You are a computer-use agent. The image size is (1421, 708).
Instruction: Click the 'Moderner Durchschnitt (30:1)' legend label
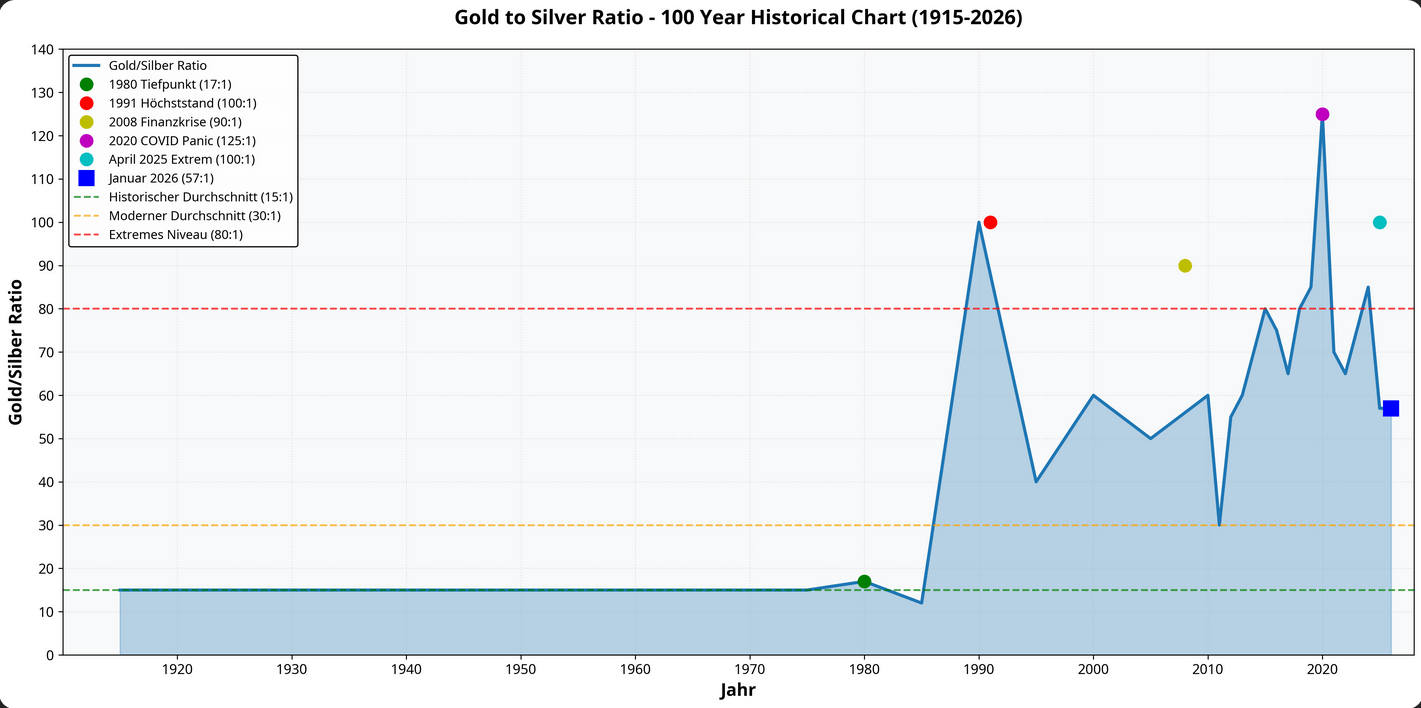(x=194, y=216)
